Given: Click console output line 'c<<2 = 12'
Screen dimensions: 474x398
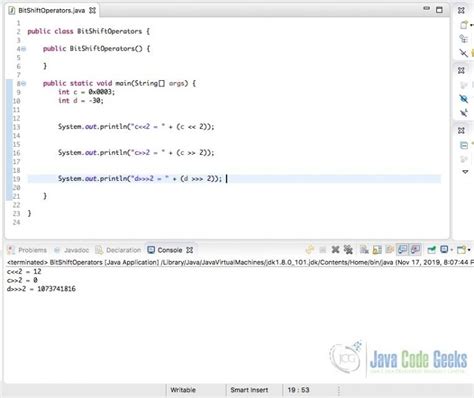Looking at the screenshot, I should coord(24,272).
